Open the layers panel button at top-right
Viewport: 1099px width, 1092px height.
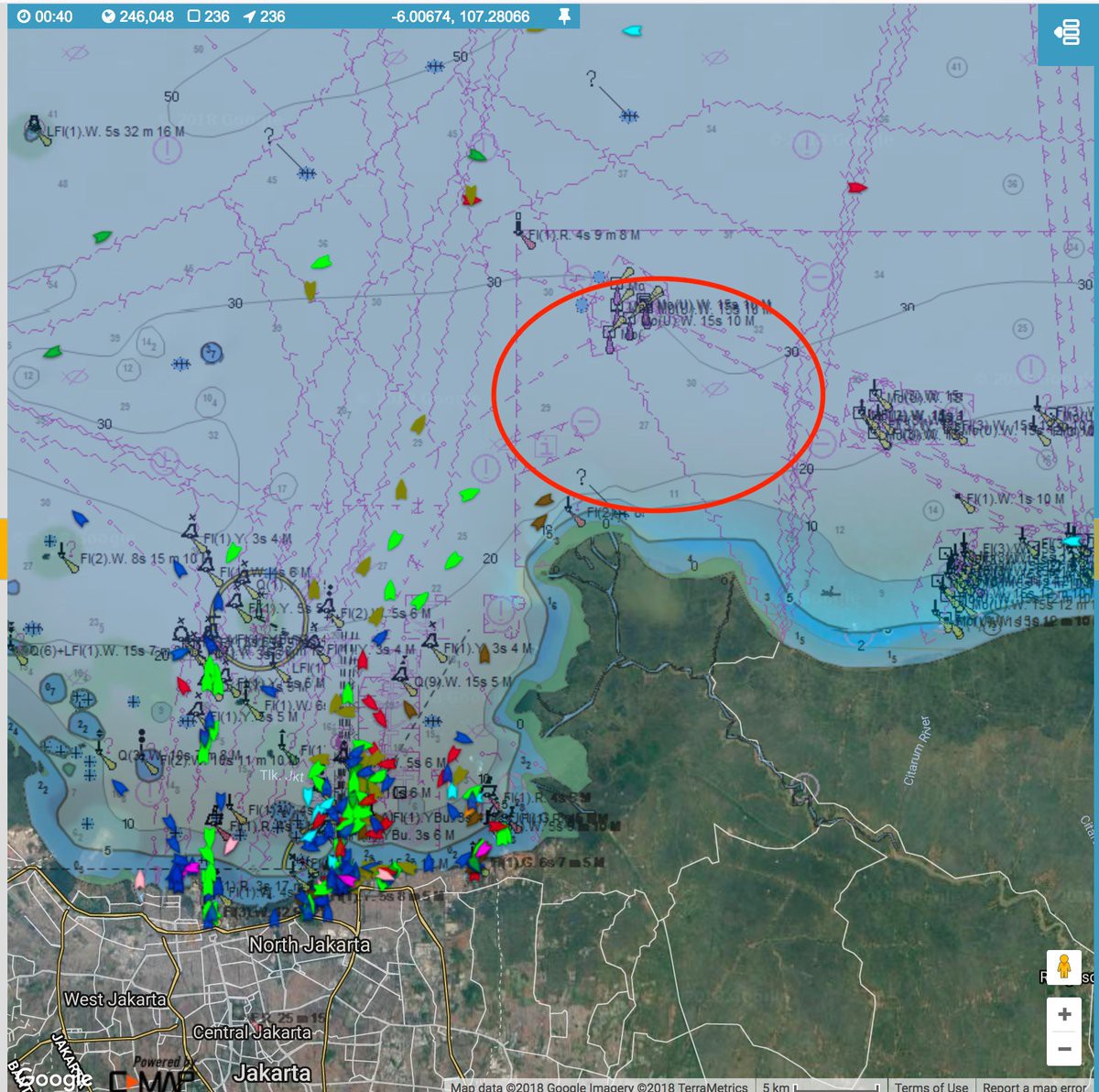(1067, 33)
